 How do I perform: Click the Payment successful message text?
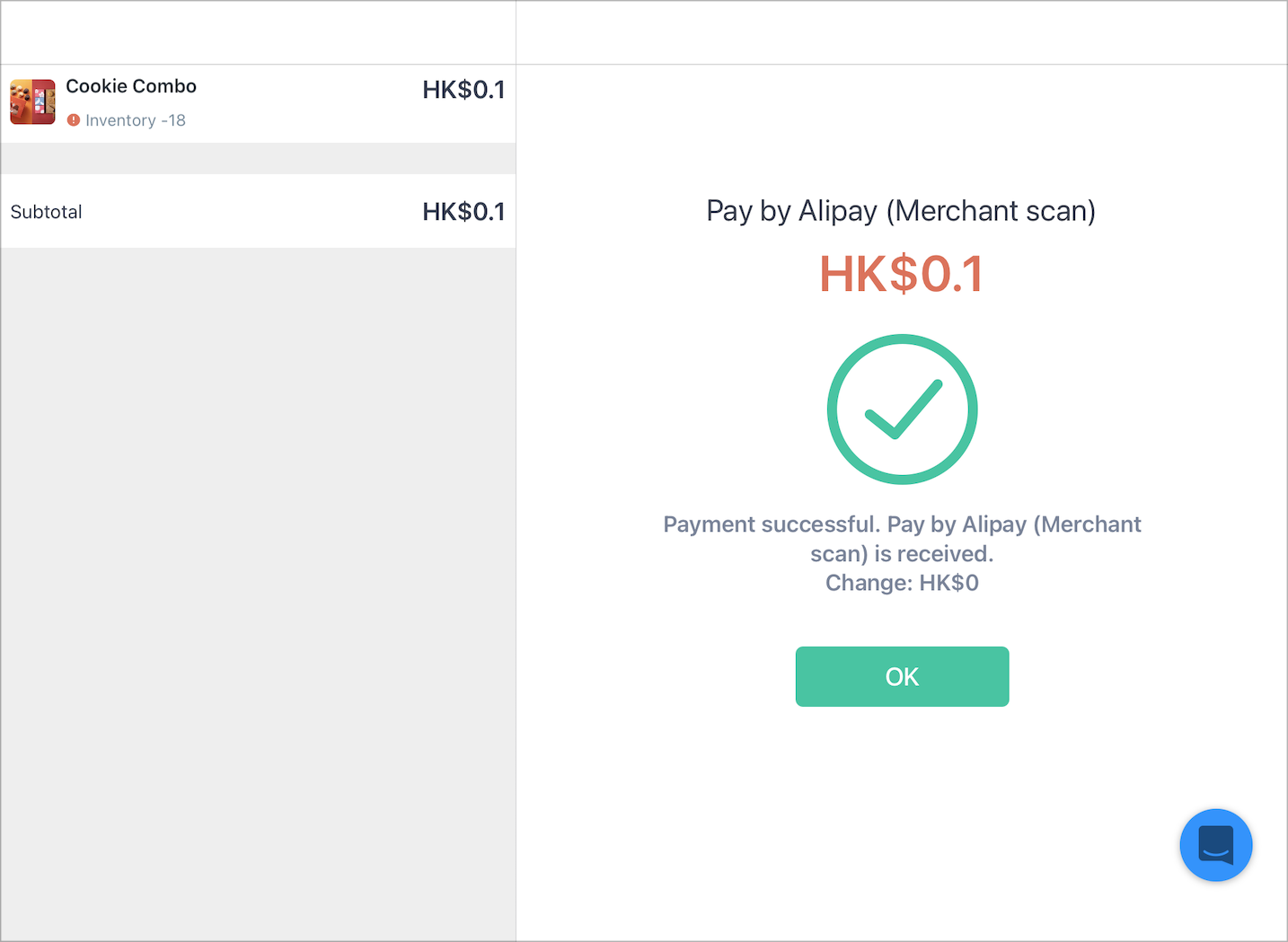pyautogui.click(x=902, y=539)
